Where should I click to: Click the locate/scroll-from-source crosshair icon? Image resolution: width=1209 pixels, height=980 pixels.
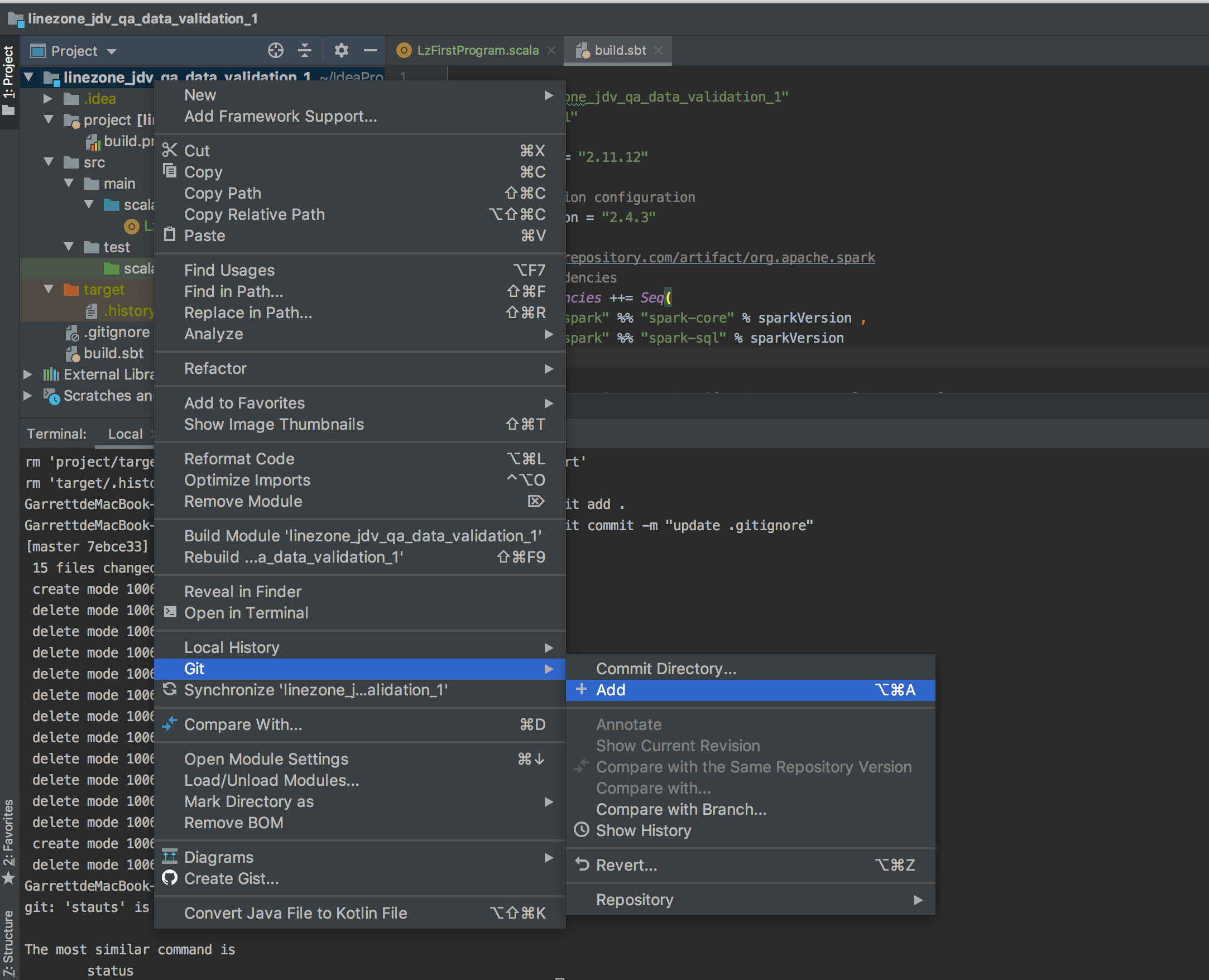[275, 51]
